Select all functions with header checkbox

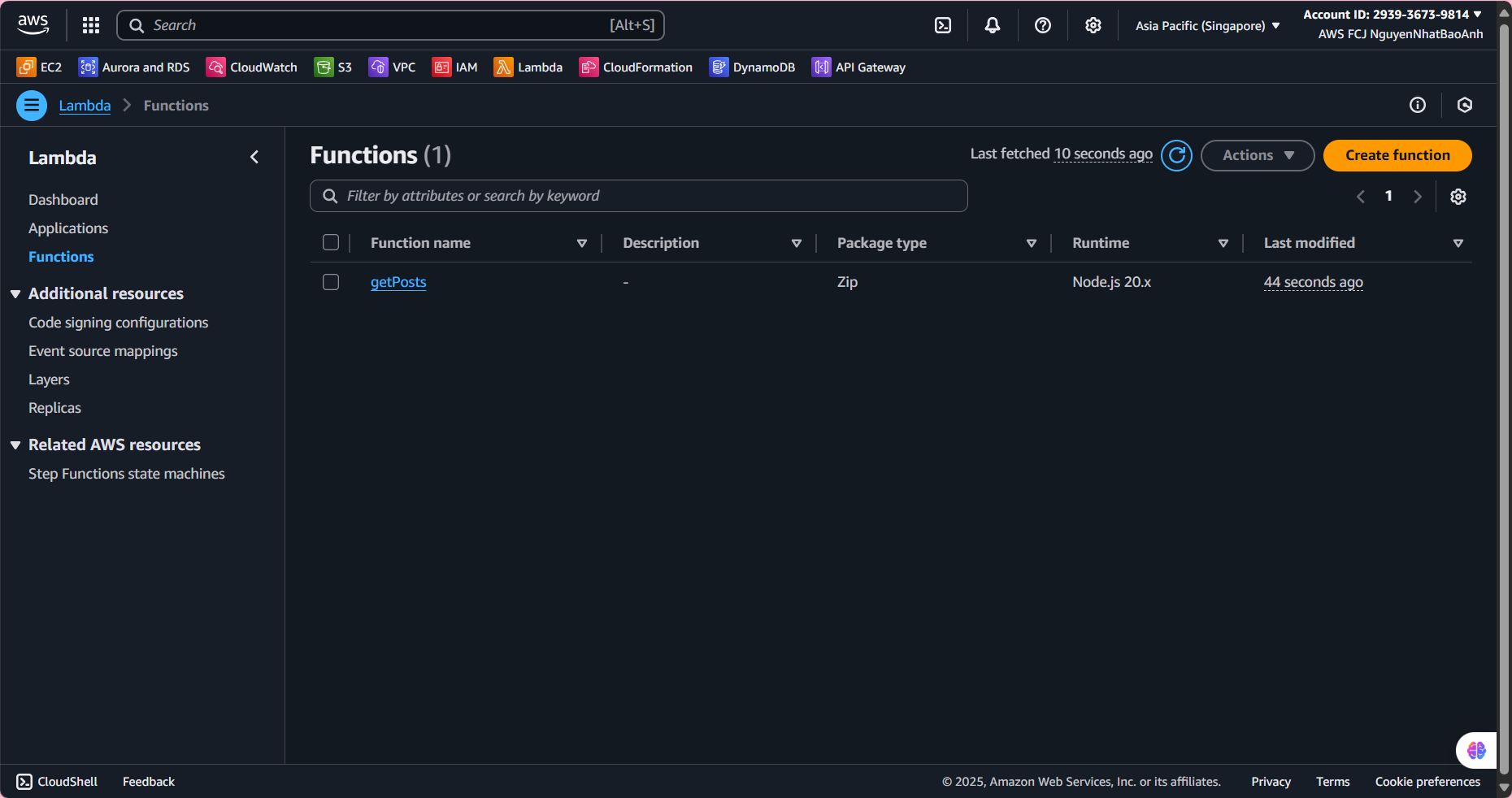click(x=331, y=243)
